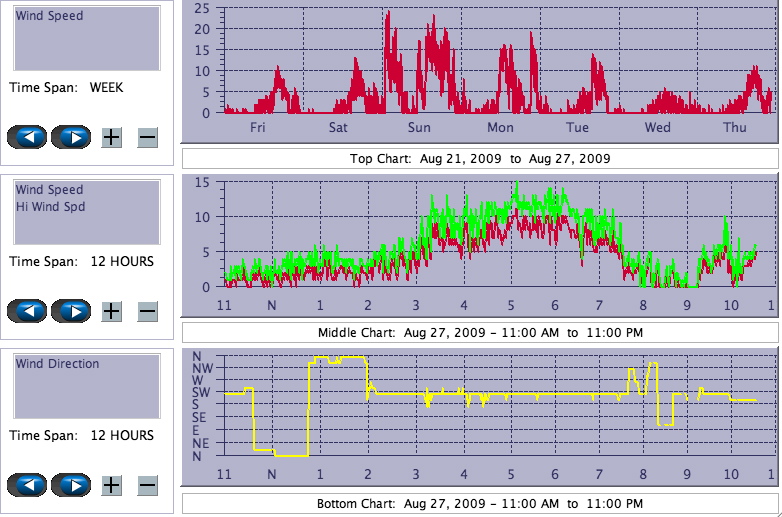
Task: Step the Wind Direction chart forward
Action: 71,485
